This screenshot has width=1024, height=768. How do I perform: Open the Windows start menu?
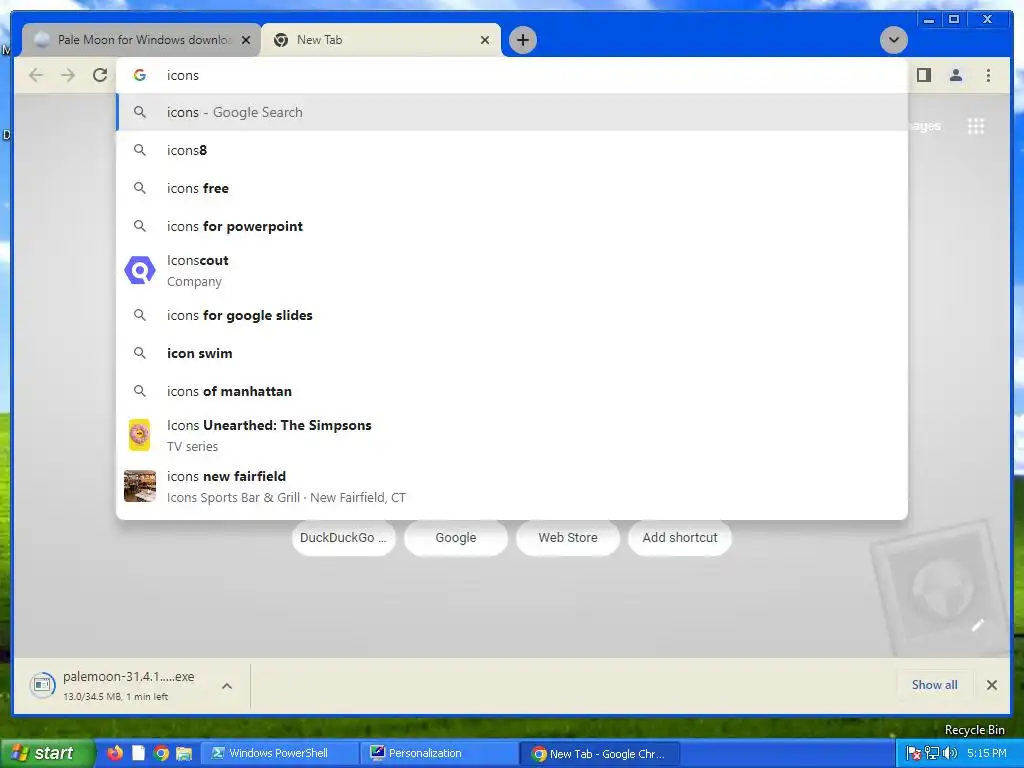(46, 753)
